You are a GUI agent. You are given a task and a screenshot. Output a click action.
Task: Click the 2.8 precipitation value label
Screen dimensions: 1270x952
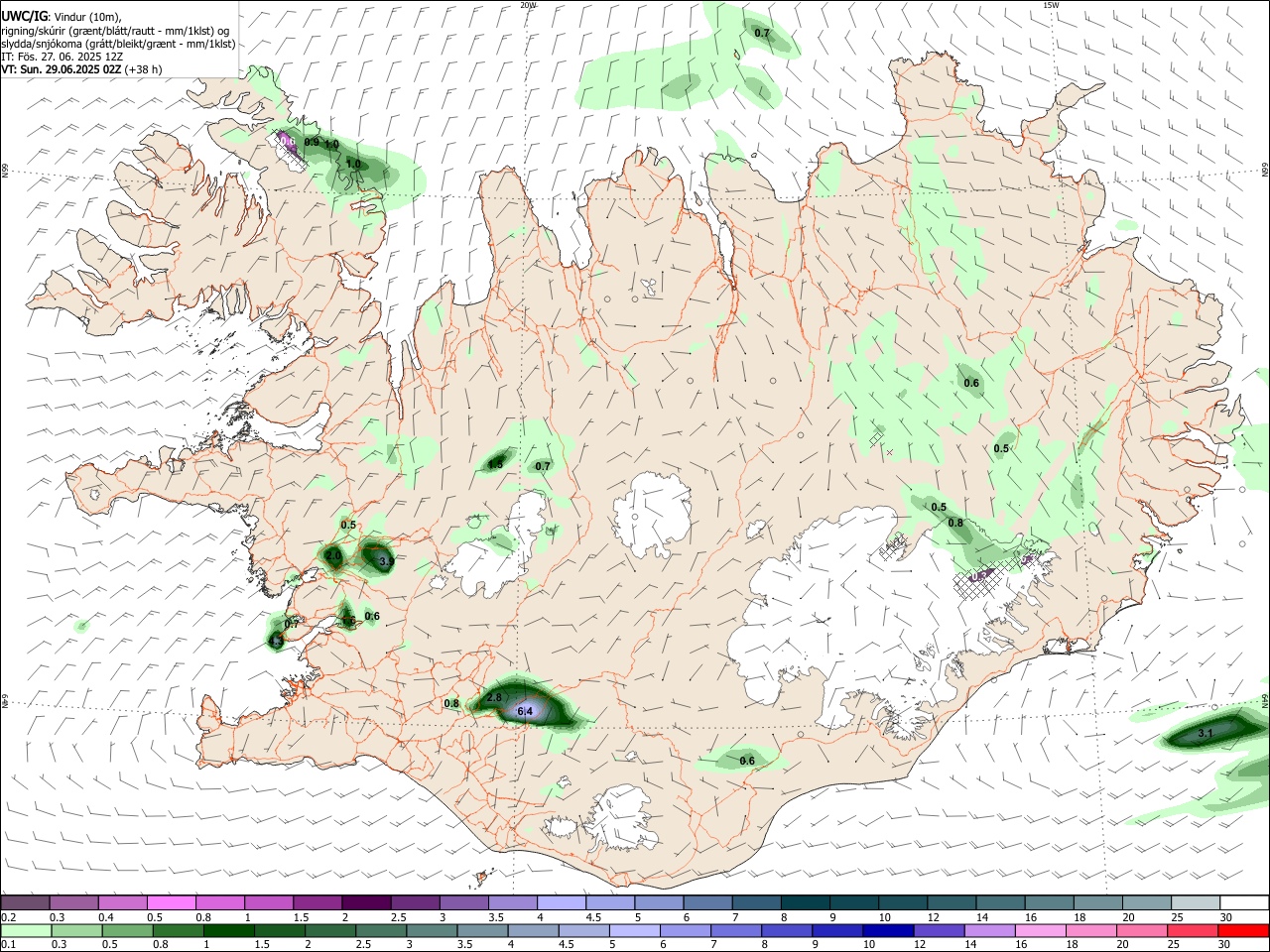495,698
